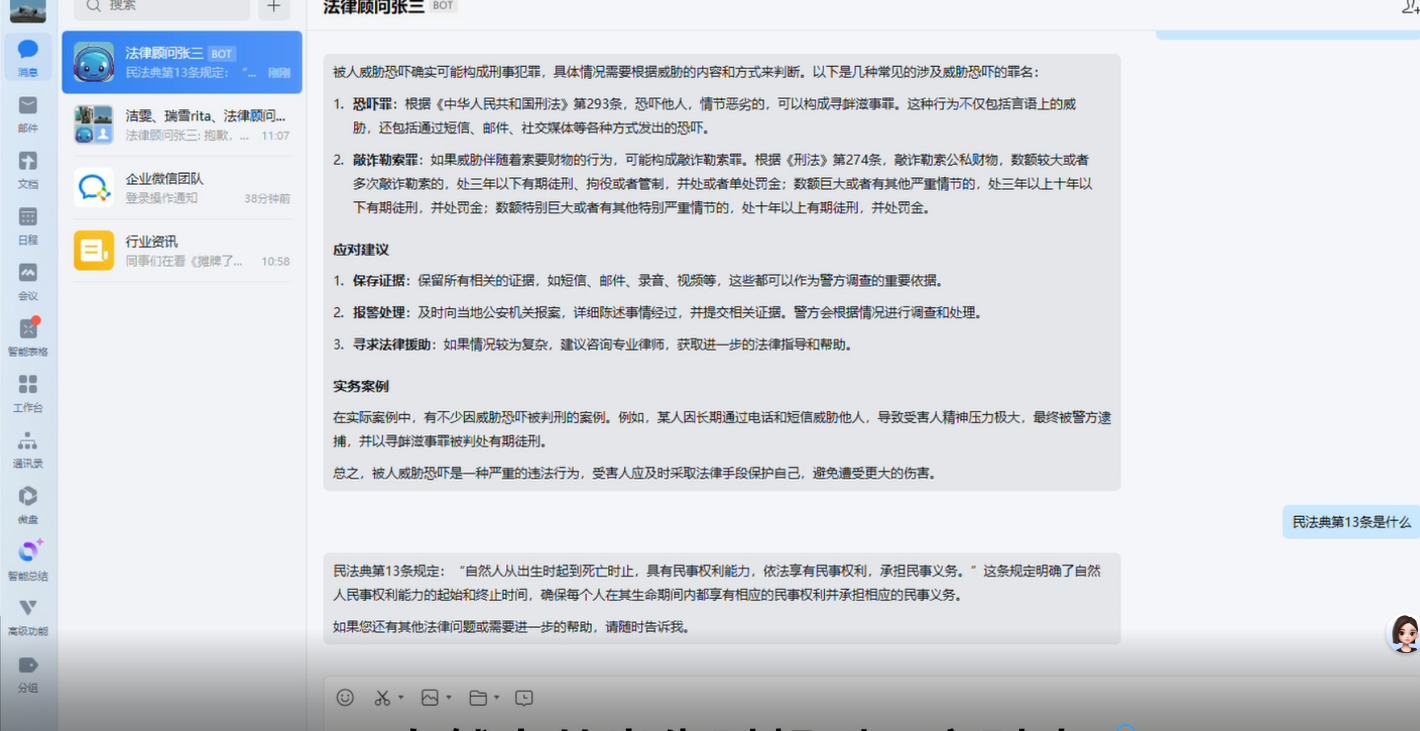Open the 通讯录 contacts panel
This screenshot has height=731, width=1420.
28,448
